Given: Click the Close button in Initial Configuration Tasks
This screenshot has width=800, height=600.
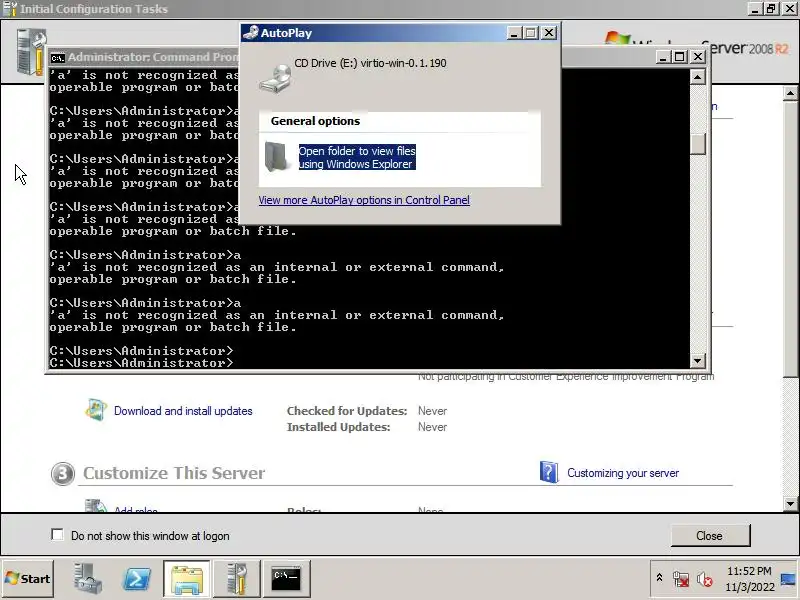Looking at the screenshot, I should pos(710,536).
